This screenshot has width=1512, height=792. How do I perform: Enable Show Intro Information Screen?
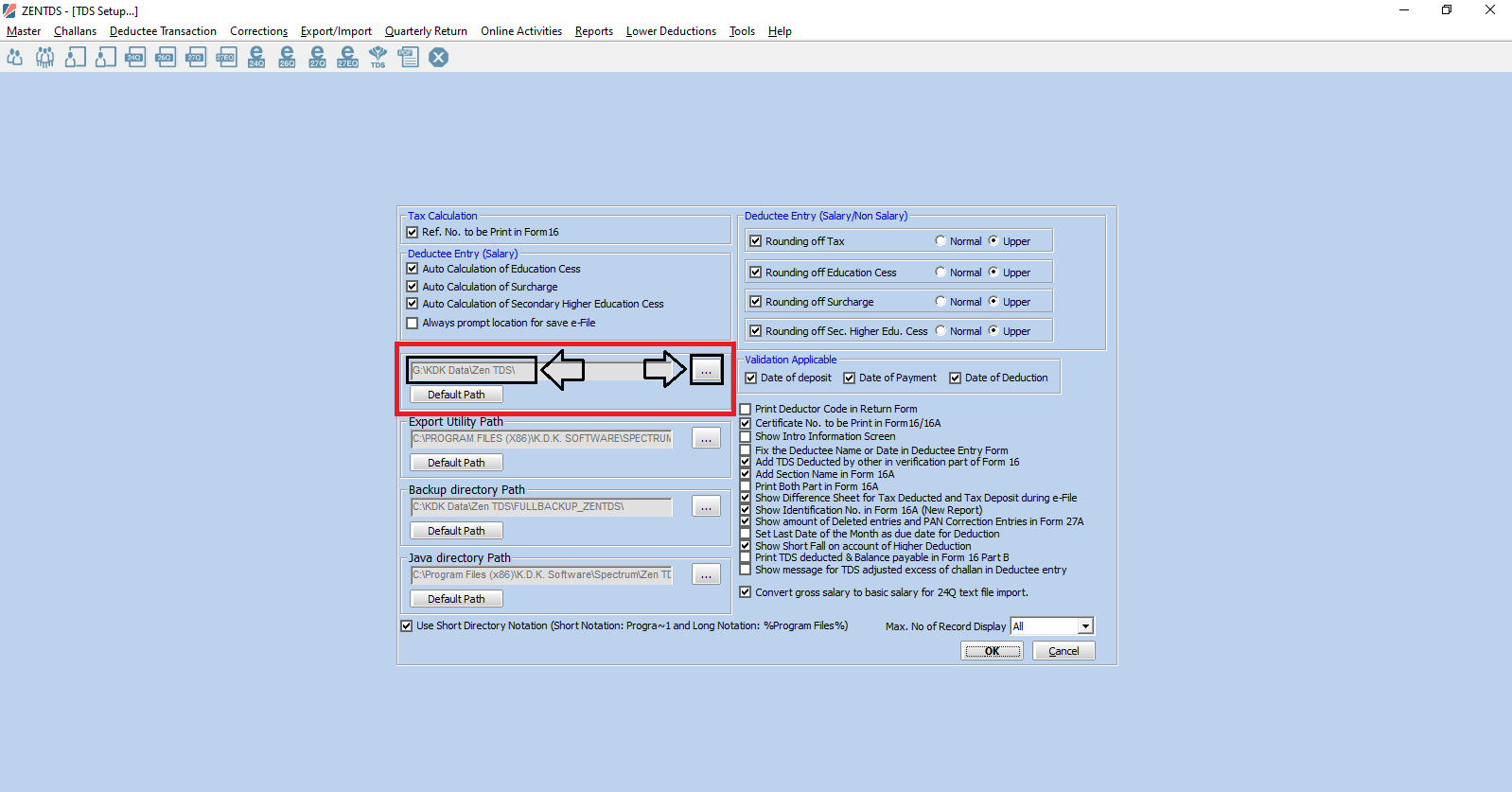pyautogui.click(x=745, y=436)
